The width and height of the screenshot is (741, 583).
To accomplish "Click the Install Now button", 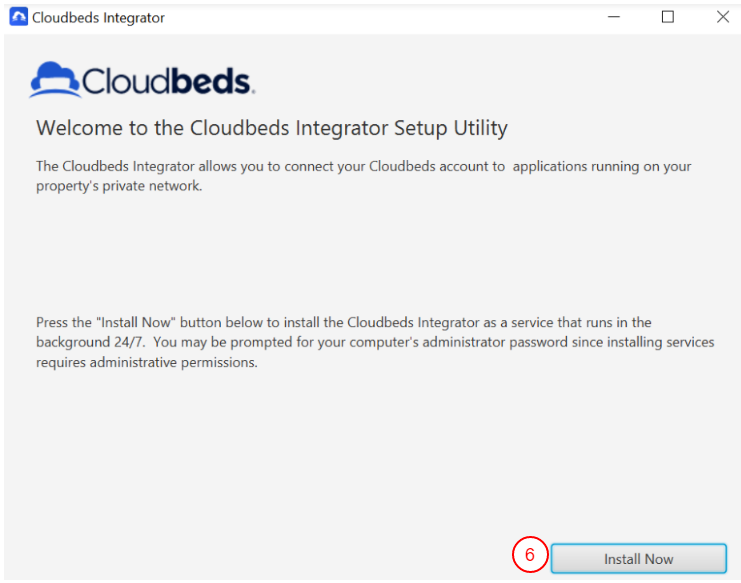I will pos(638,559).
